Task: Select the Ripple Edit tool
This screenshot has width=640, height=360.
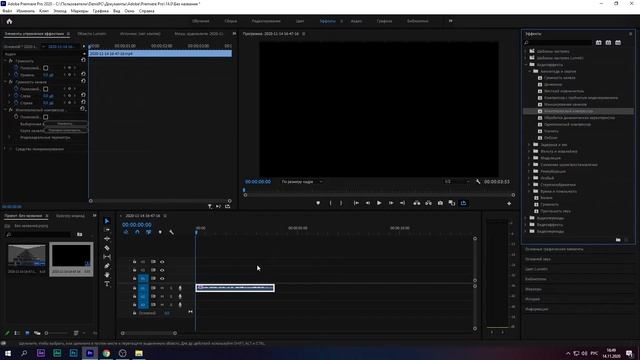Action: coord(107,239)
